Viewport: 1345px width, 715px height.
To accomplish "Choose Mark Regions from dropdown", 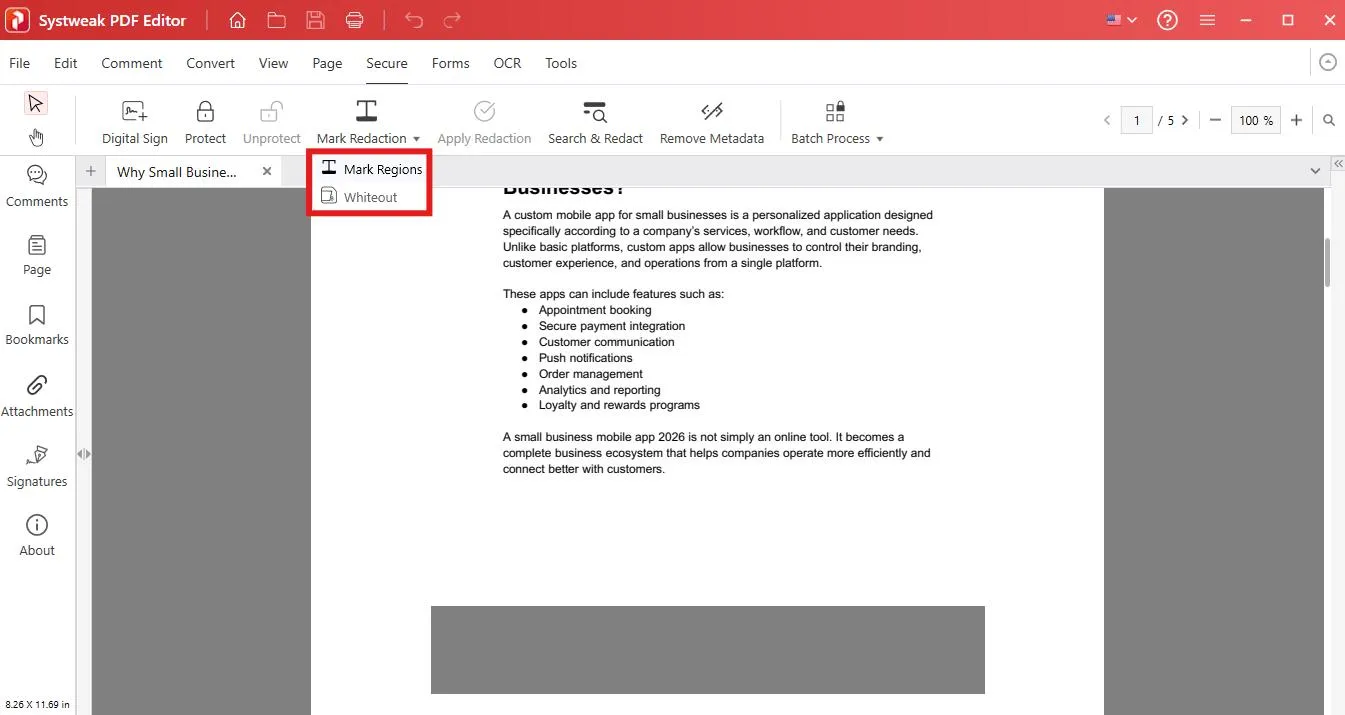I will click(x=371, y=169).
